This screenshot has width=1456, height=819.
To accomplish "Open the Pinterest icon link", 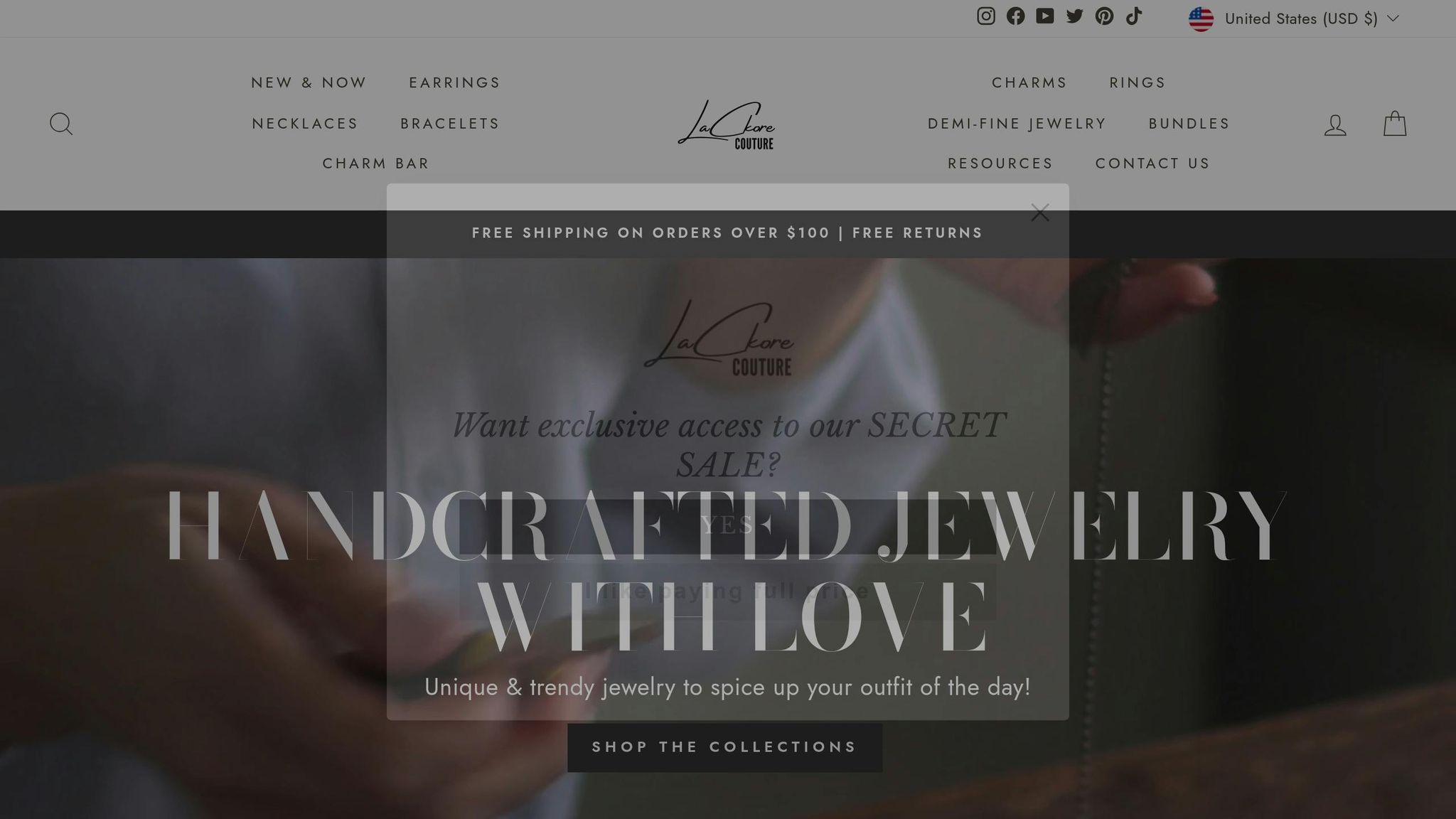I will 1104,16.
